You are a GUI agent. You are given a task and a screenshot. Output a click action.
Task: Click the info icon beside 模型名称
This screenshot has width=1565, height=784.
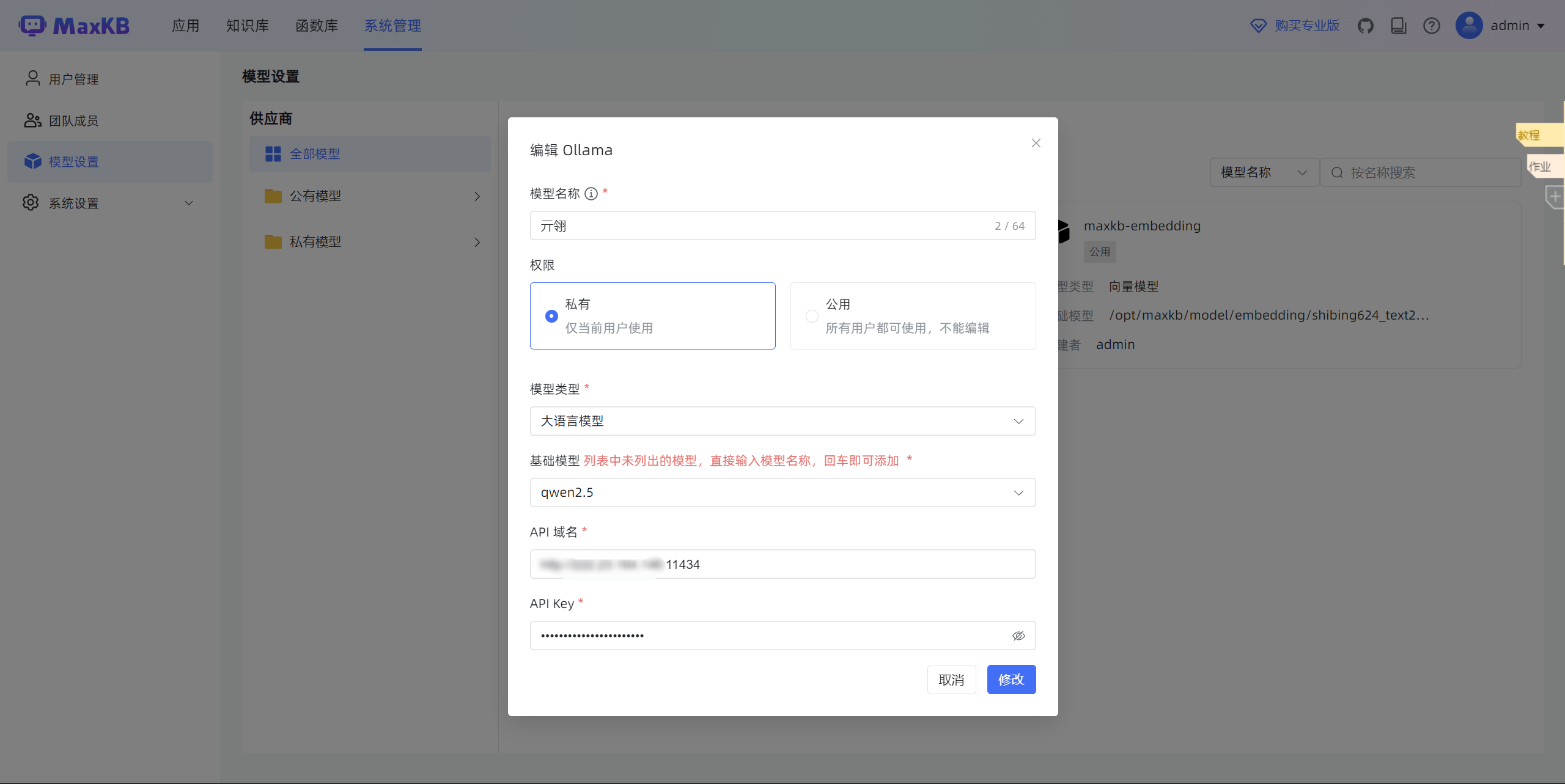(x=591, y=194)
